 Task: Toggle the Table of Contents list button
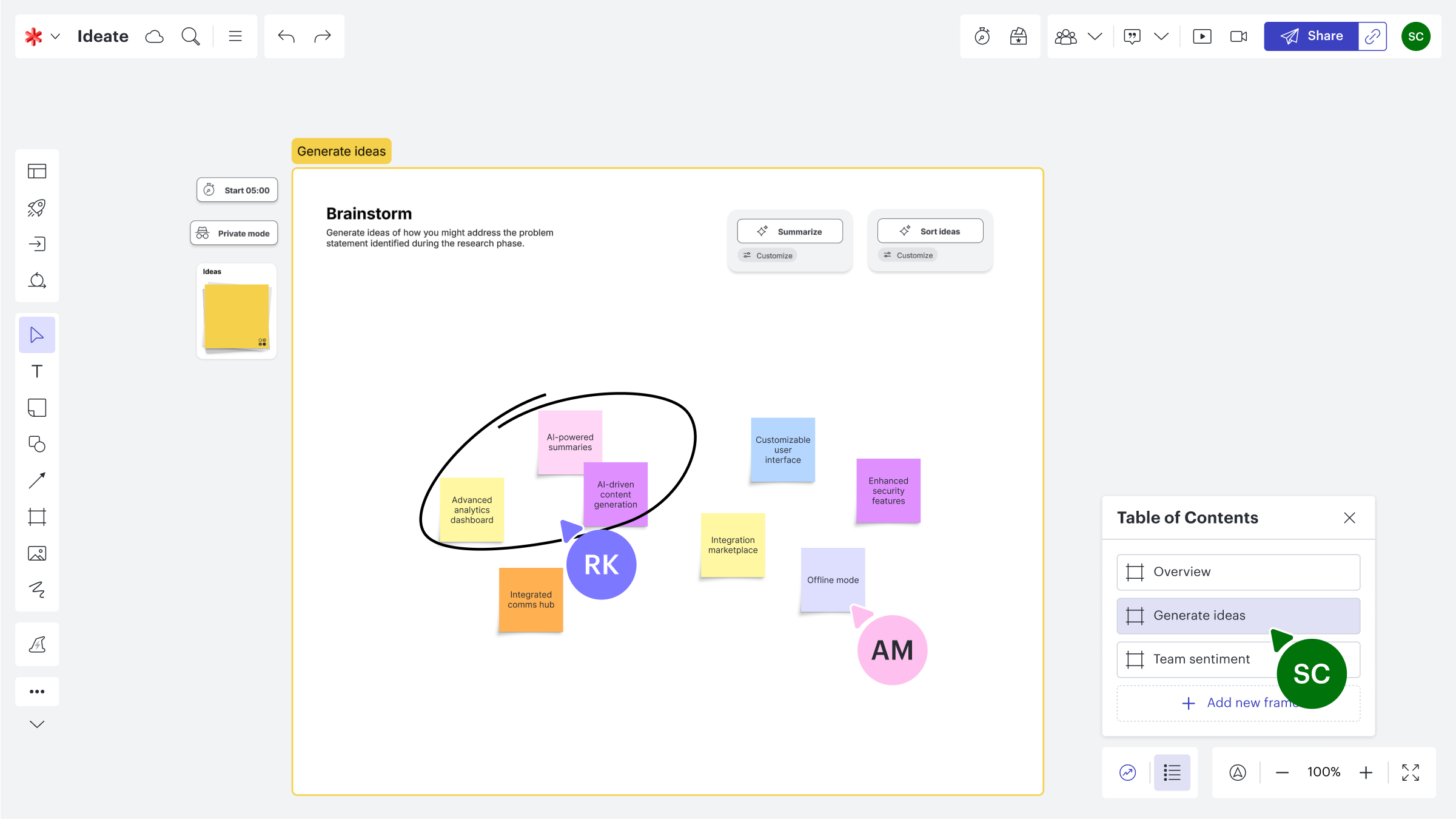coord(1172,772)
